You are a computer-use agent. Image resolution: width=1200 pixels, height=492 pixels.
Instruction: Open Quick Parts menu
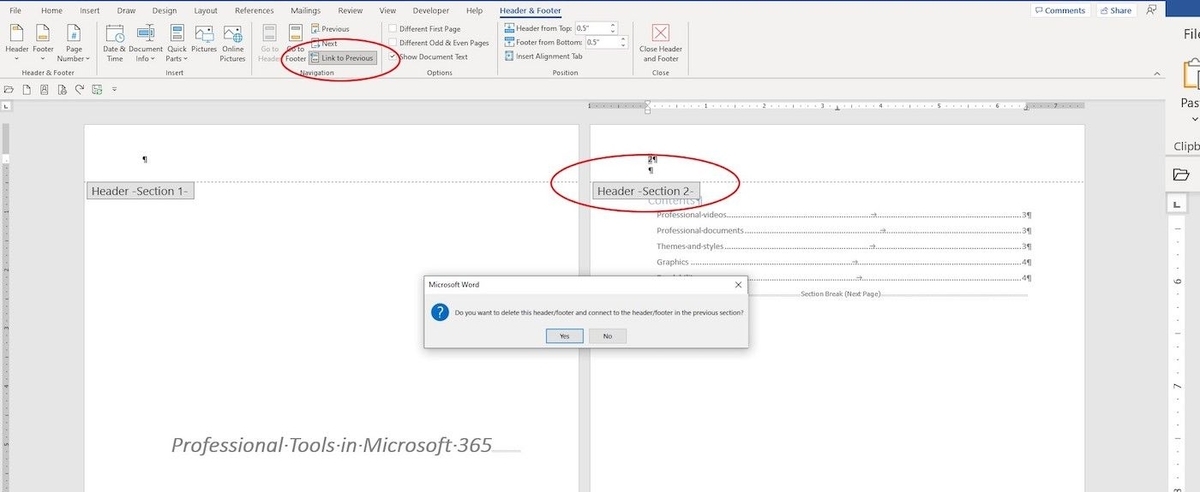point(177,42)
